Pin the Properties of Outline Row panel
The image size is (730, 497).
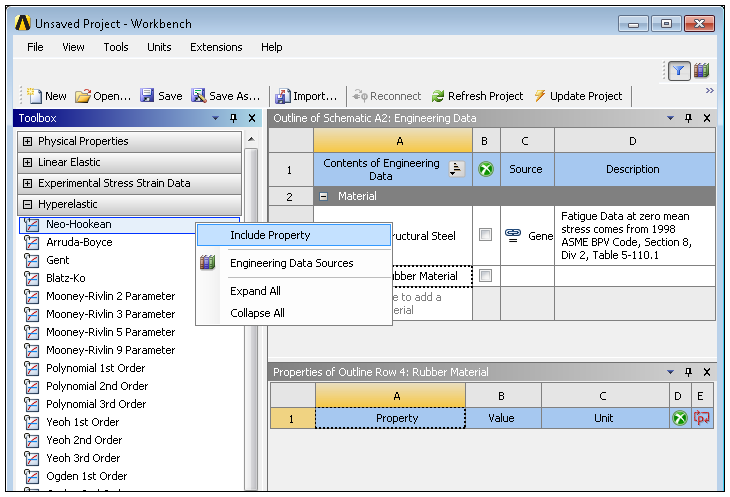click(x=688, y=372)
